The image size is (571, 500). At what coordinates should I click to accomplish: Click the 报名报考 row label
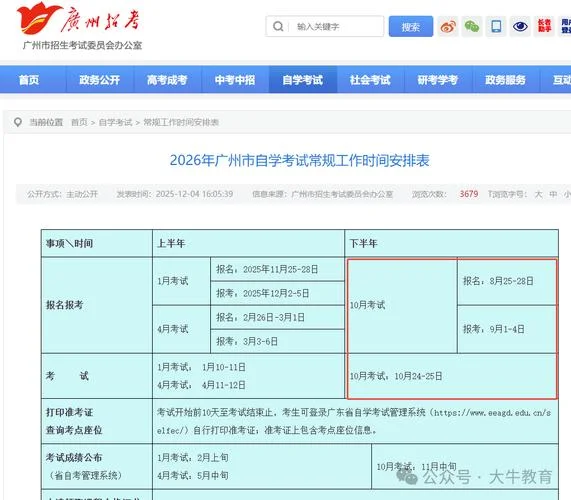97,305
